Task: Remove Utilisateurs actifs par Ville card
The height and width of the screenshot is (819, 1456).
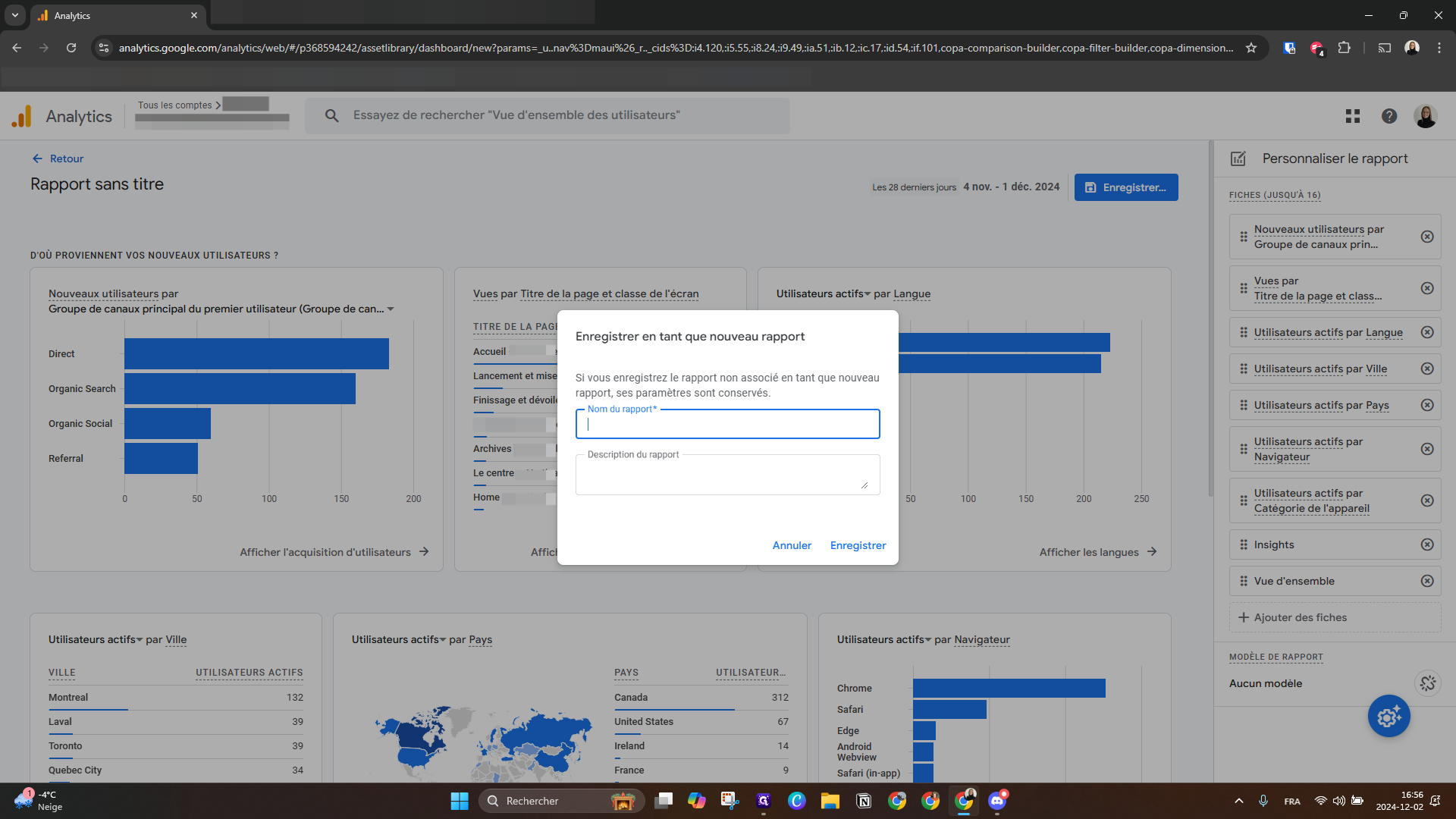Action: point(1427,369)
